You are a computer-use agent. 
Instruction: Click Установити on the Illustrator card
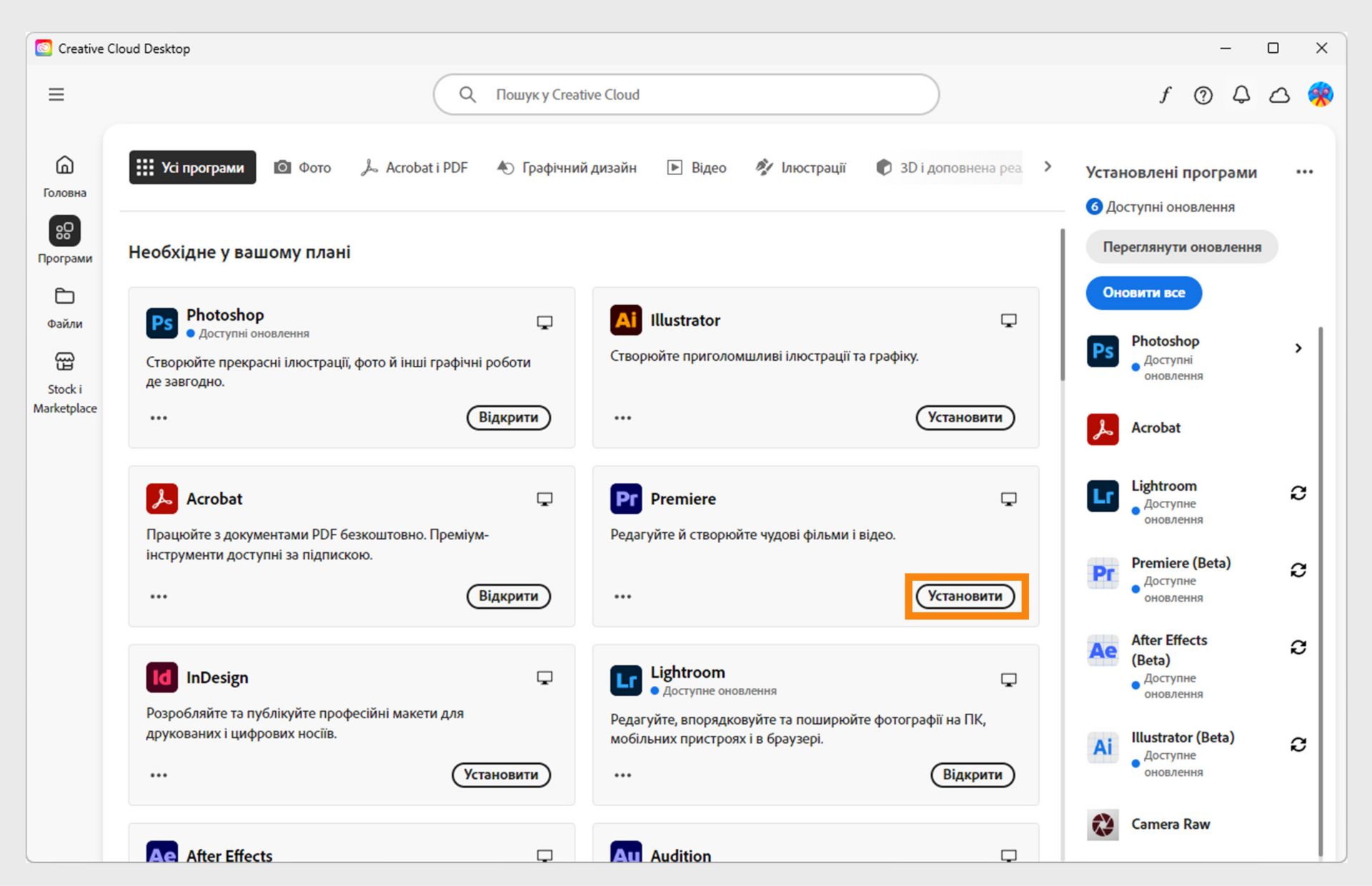965,417
